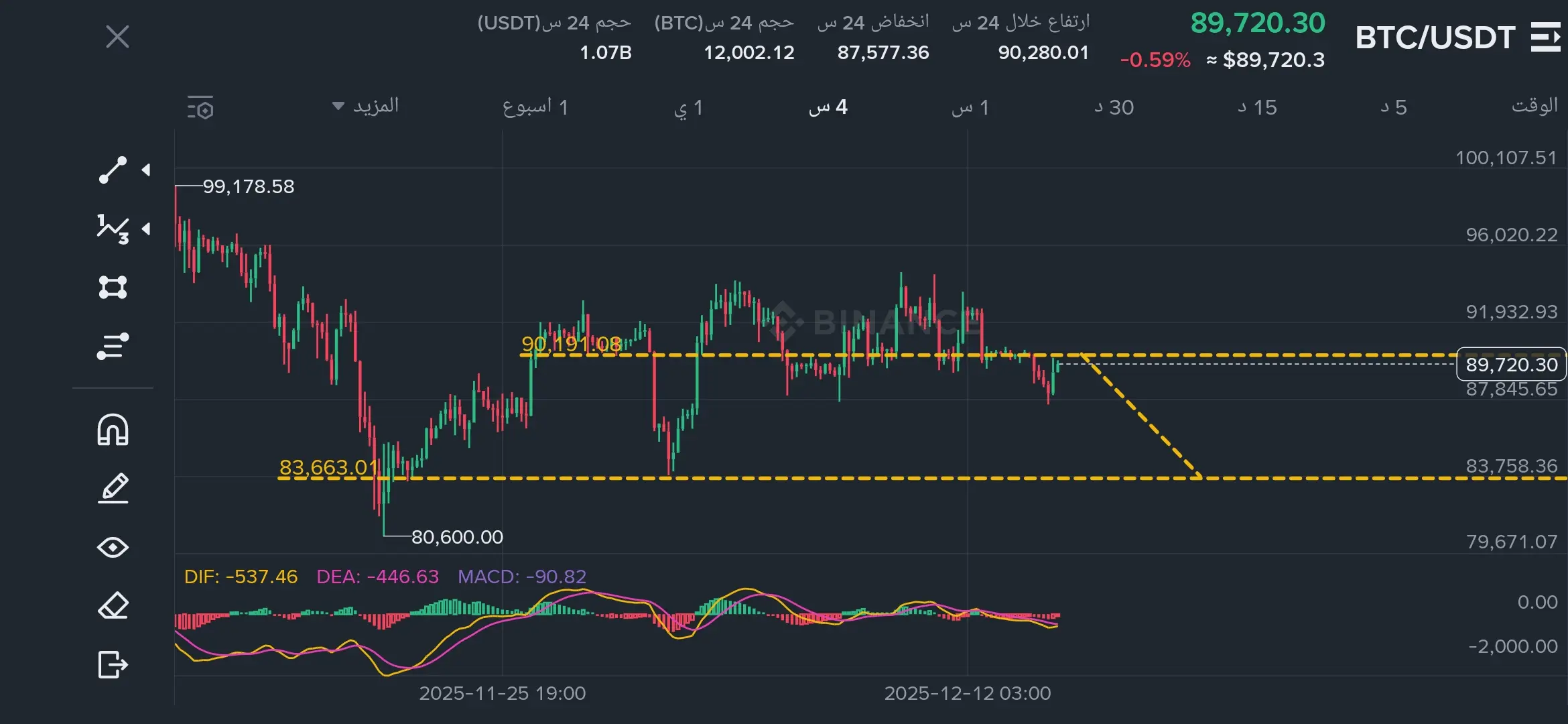
Task: Click the BTC/USDT pair title
Action: [1435, 38]
